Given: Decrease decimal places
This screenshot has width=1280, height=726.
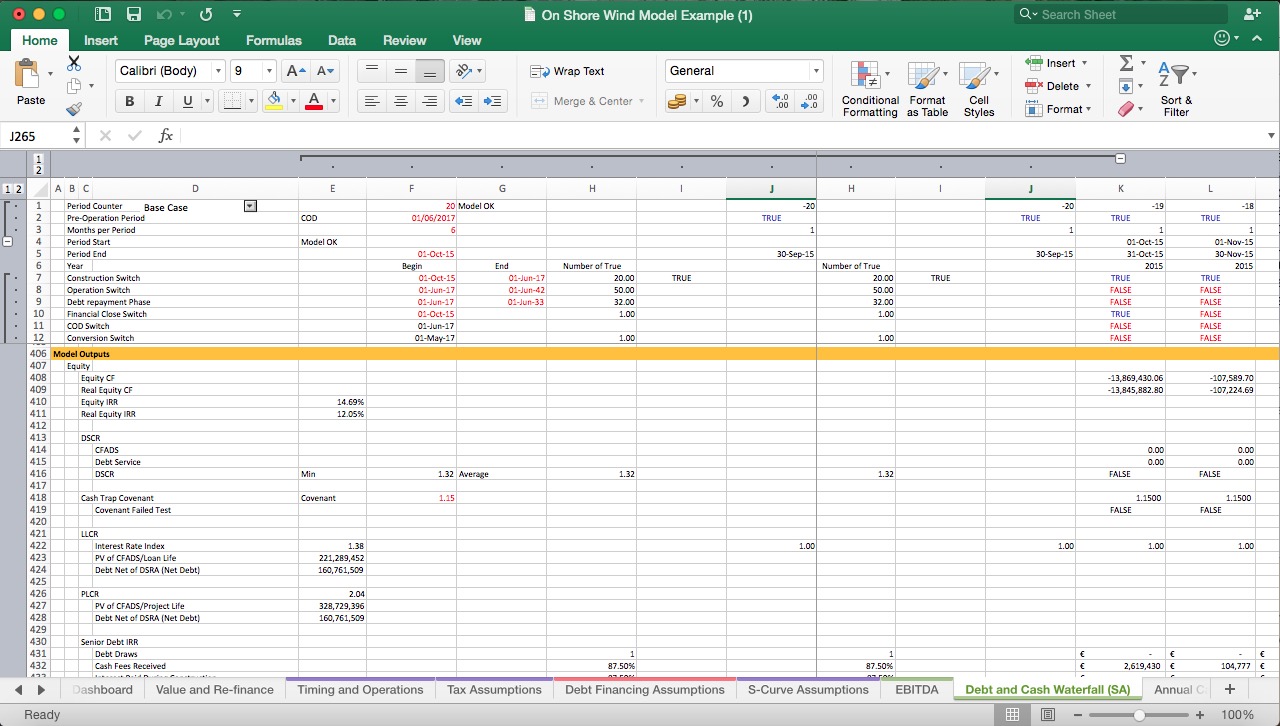Looking at the screenshot, I should [x=810, y=101].
